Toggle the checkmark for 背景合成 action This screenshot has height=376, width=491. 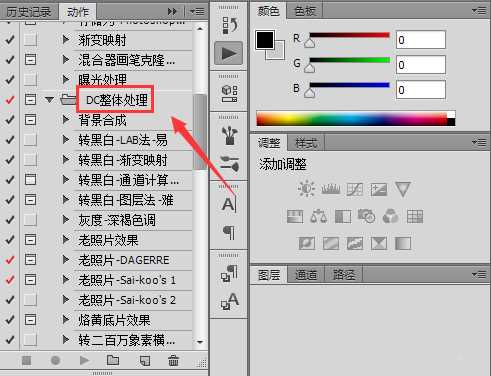[10, 120]
